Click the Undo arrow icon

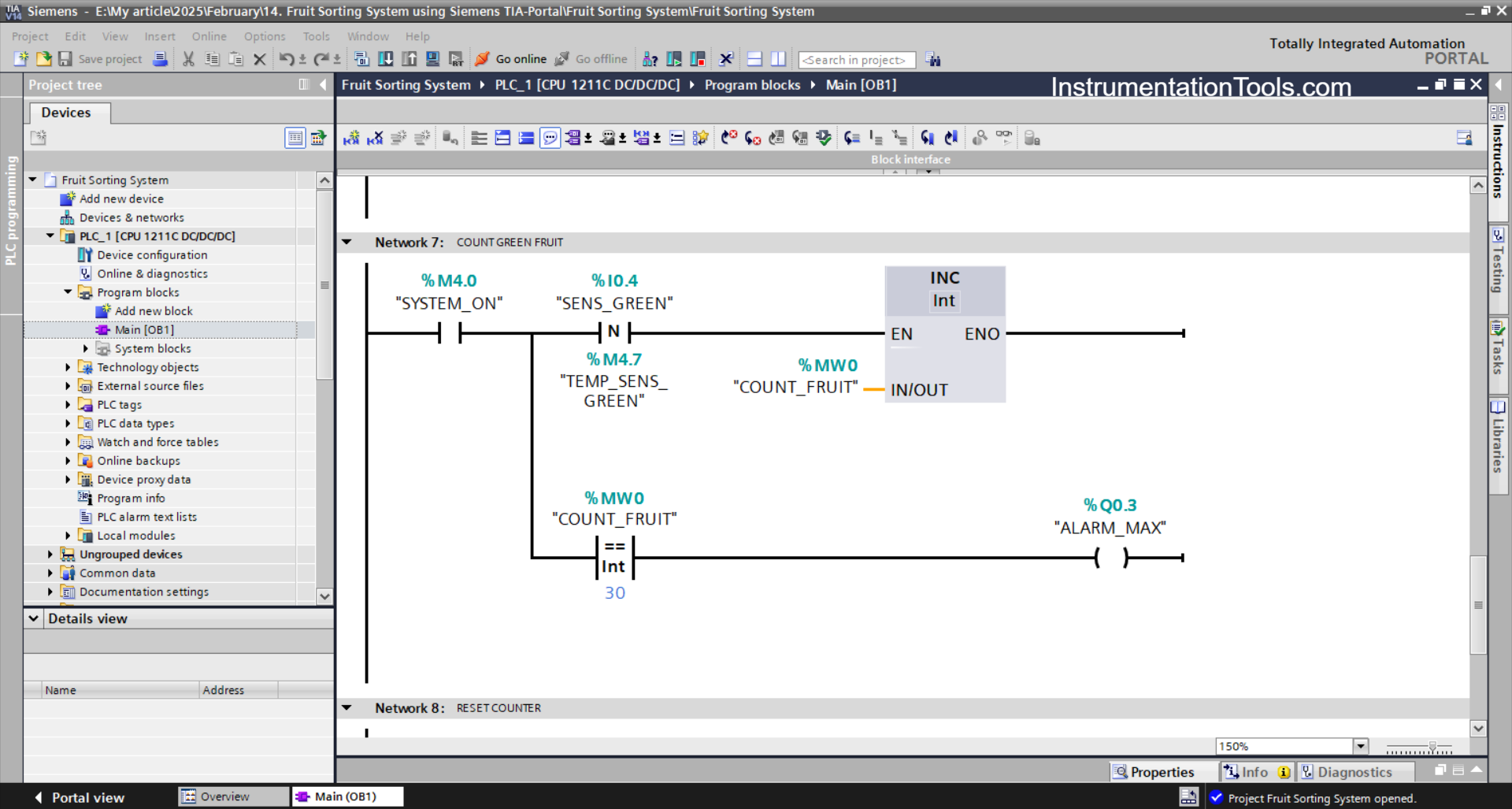coord(287,59)
